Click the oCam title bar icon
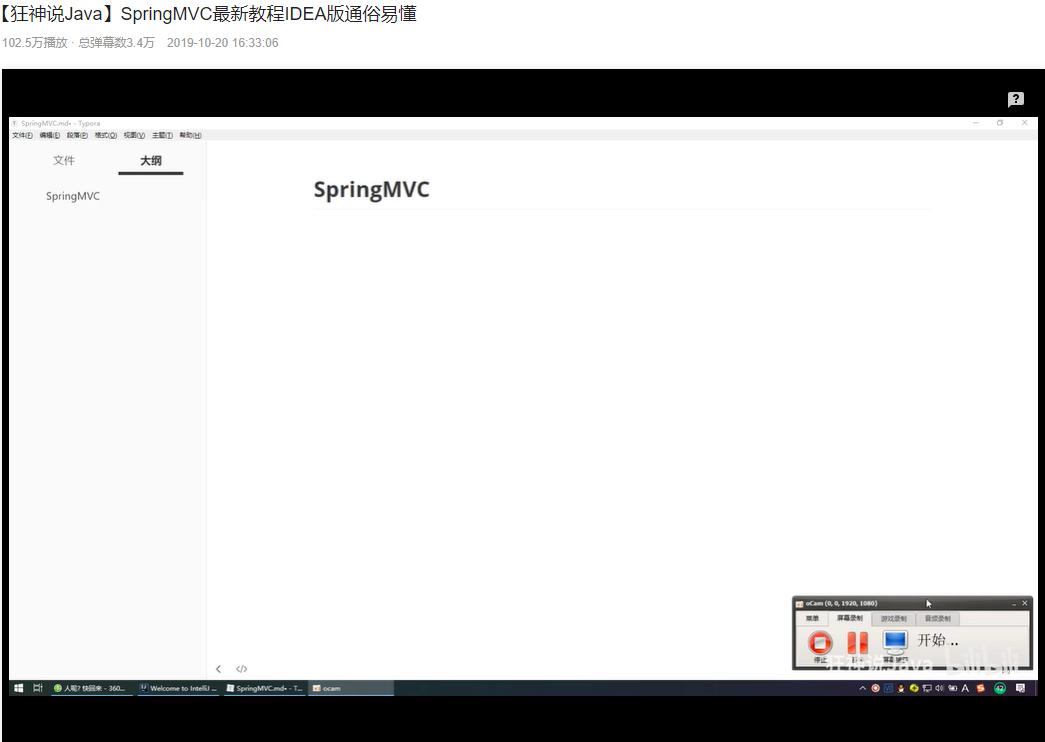 800,603
